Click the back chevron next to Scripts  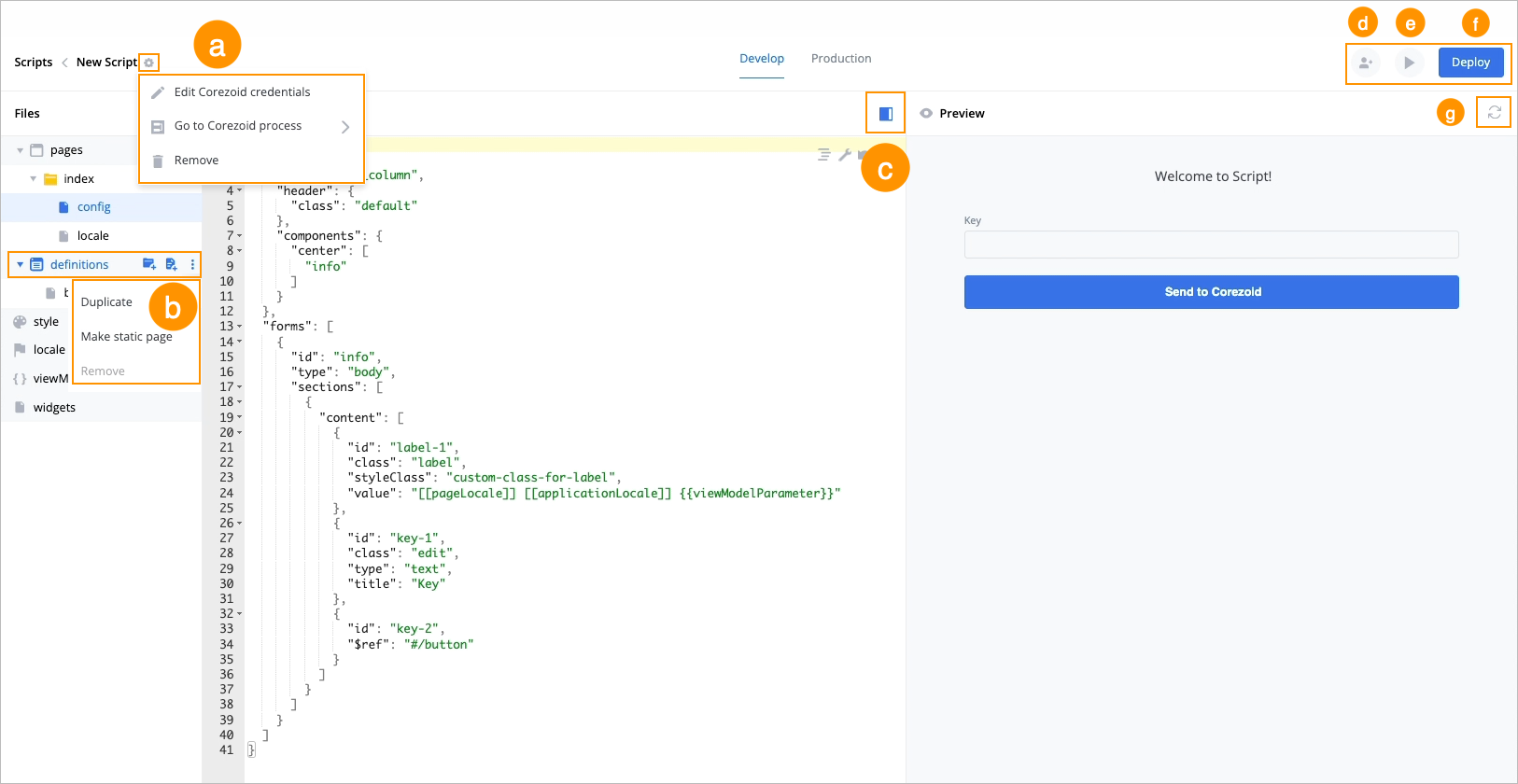[x=64, y=63]
